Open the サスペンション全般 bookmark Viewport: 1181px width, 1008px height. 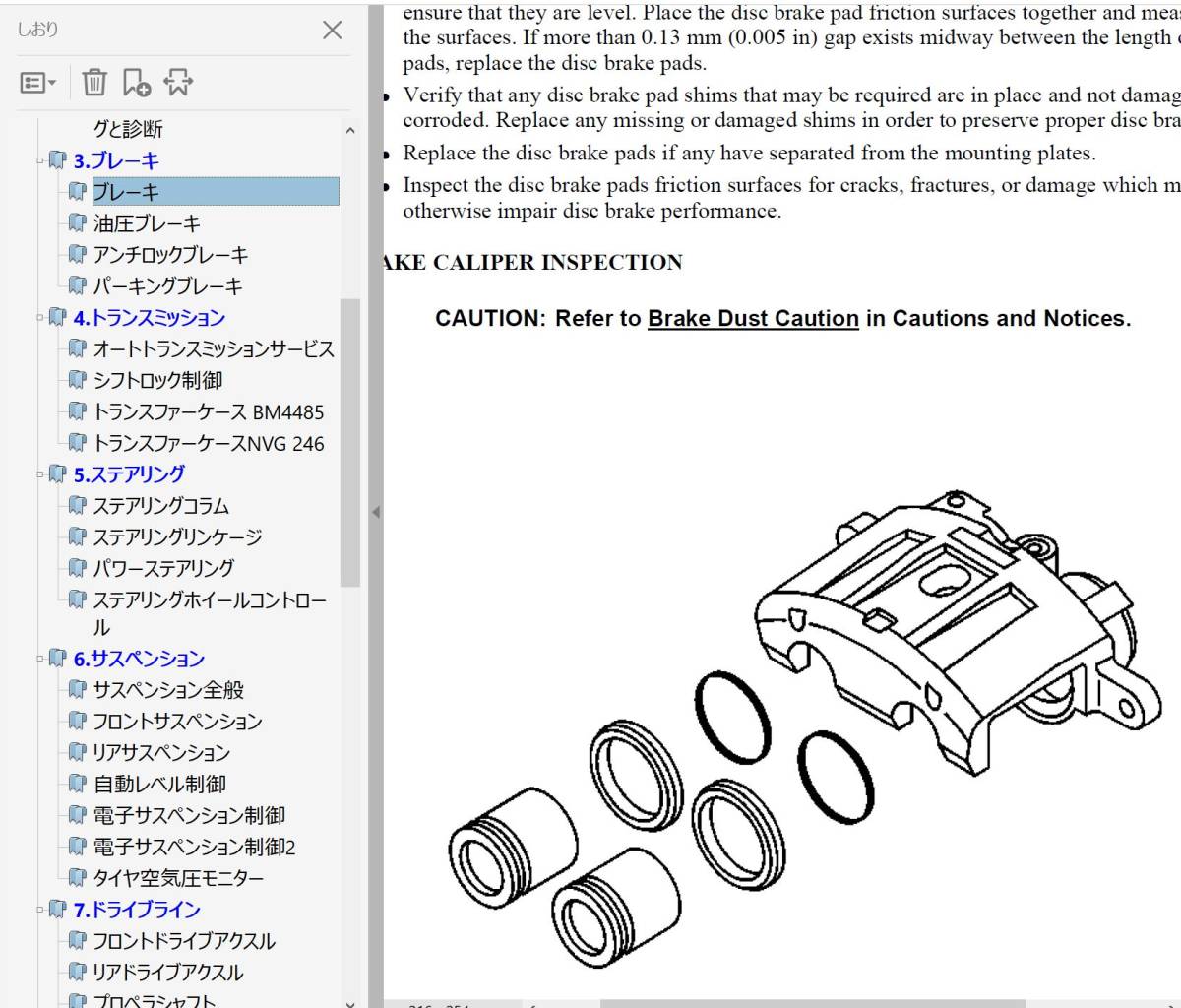tap(168, 690)
